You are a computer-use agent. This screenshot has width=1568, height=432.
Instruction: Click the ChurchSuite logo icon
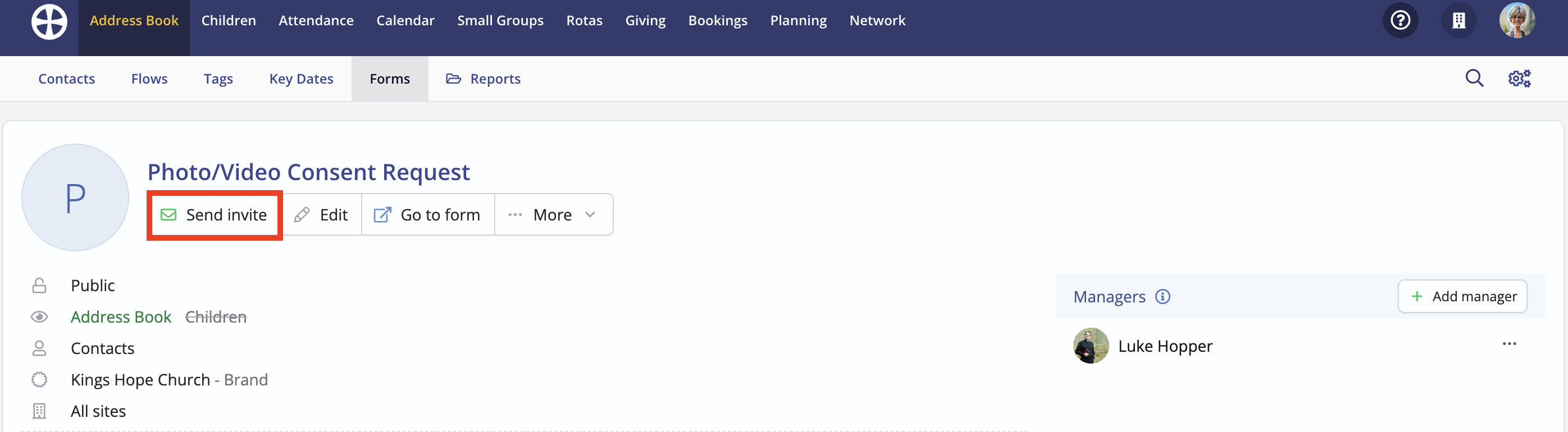(x=49, y=21)
